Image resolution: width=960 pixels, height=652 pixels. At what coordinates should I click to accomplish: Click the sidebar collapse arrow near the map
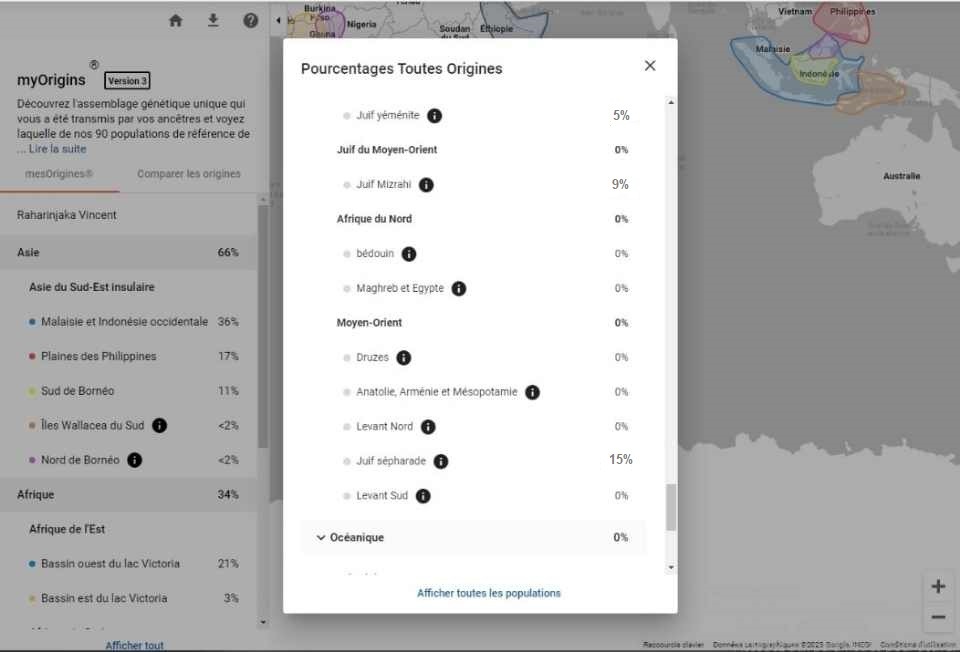point(277,19)
